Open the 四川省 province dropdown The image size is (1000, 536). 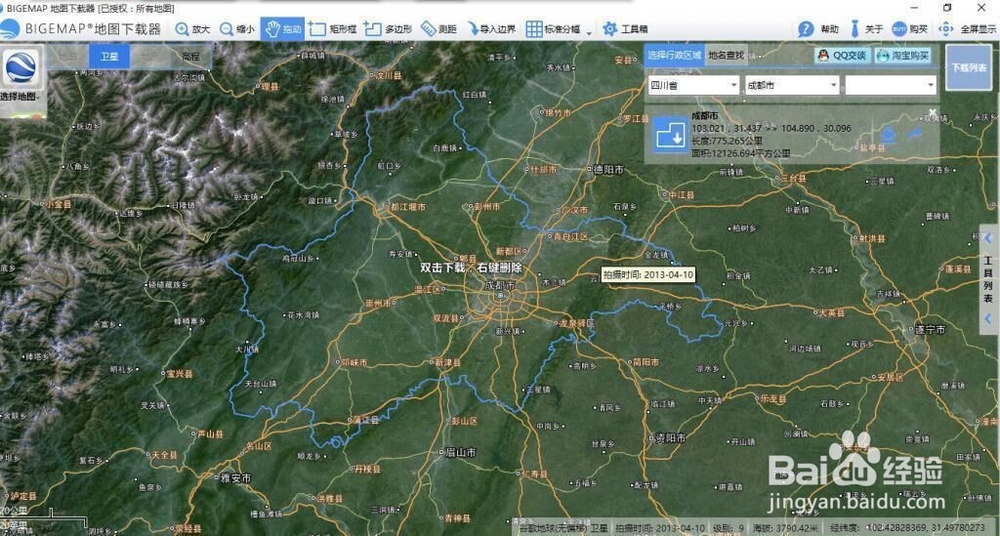[693, 85]
